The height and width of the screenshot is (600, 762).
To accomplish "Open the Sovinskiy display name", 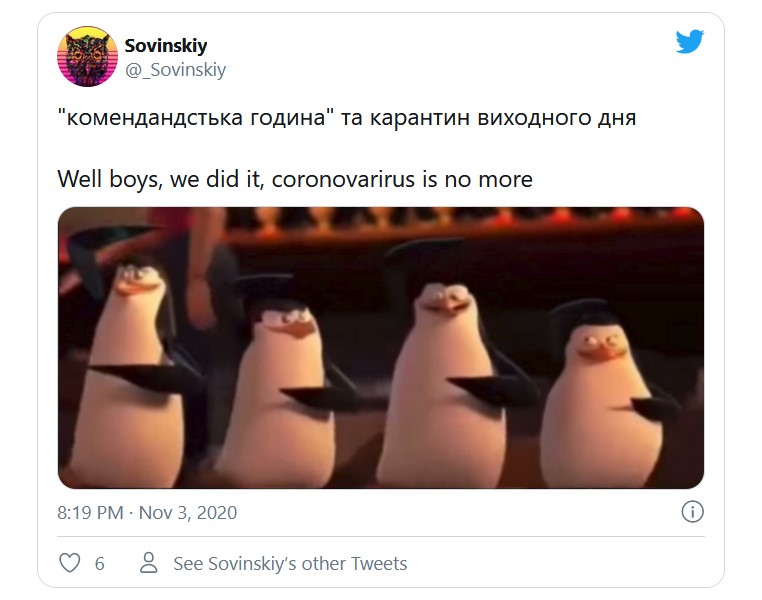I will pyautogui.click(x=166, y=46).
